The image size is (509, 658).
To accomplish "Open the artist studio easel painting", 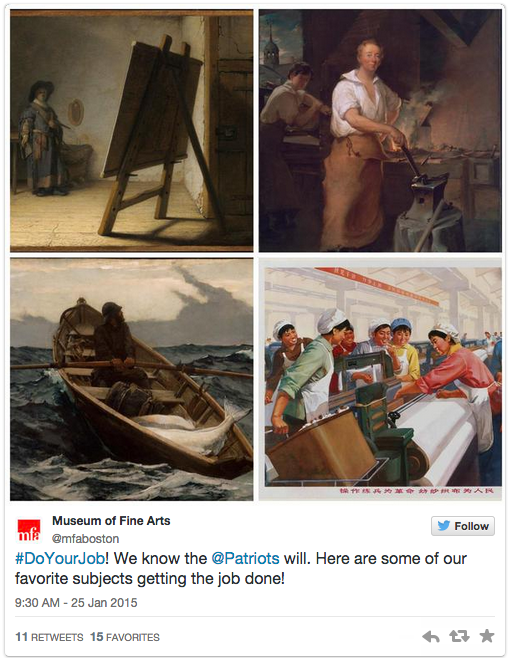I will 132,131.
